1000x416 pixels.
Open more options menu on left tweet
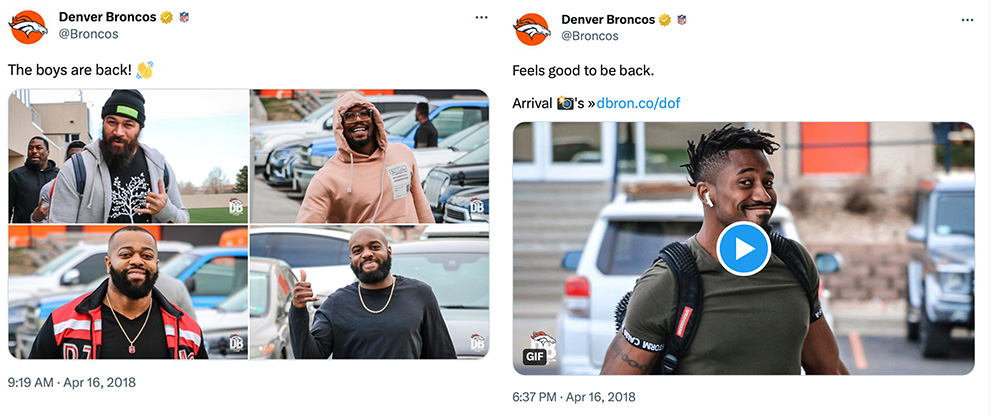[482, 17]
